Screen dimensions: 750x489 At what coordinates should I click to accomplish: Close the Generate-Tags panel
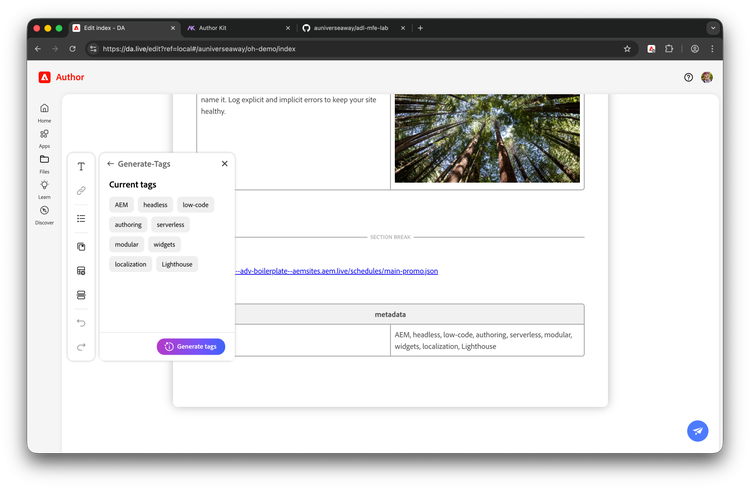click(224, 163)
